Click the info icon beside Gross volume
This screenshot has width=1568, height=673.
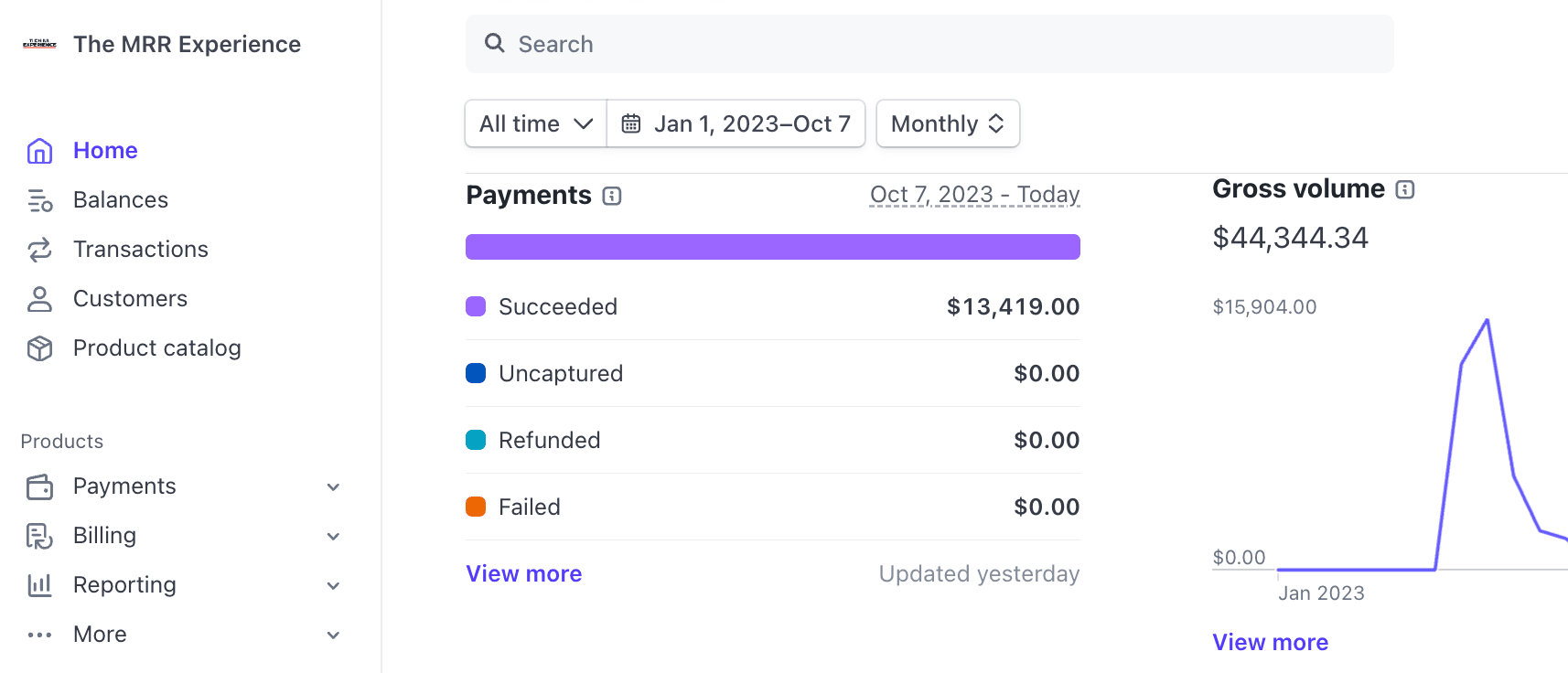(x=1405, y=189)
